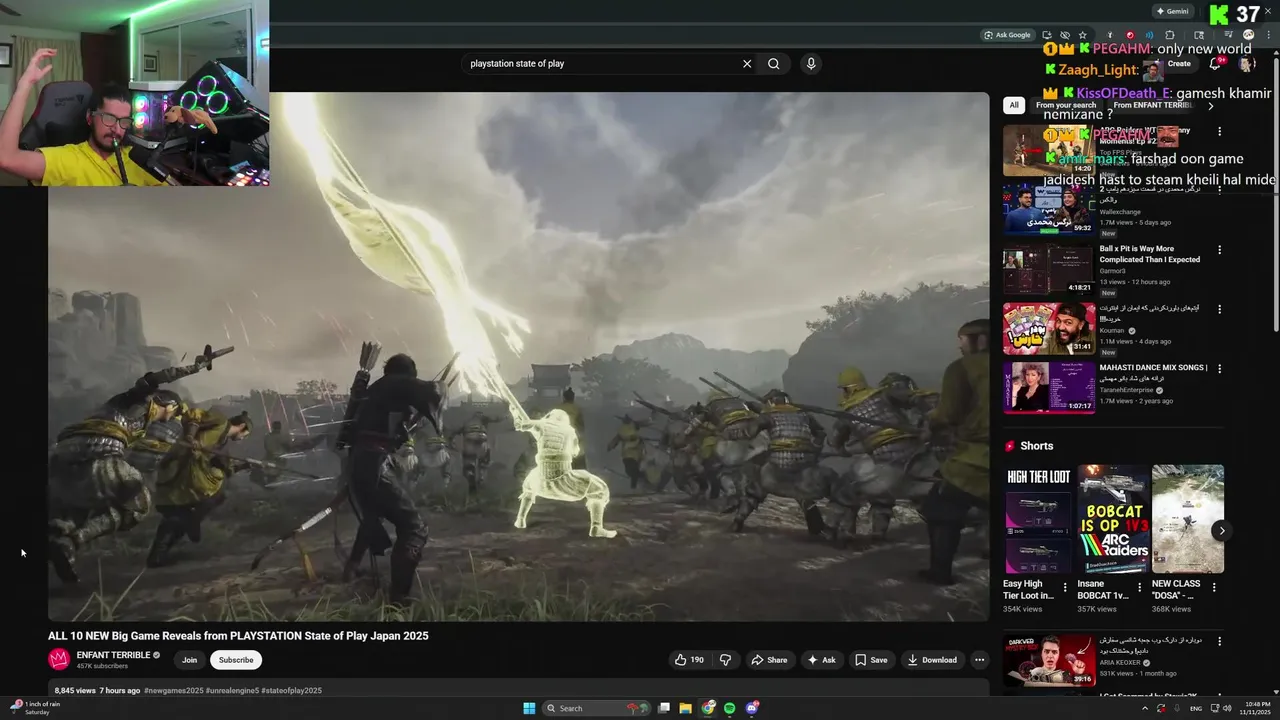Open options menu for MAHASTI DANCE MIX video
The width and height of the screenshot is (1280, 720).
(1219, 369)
